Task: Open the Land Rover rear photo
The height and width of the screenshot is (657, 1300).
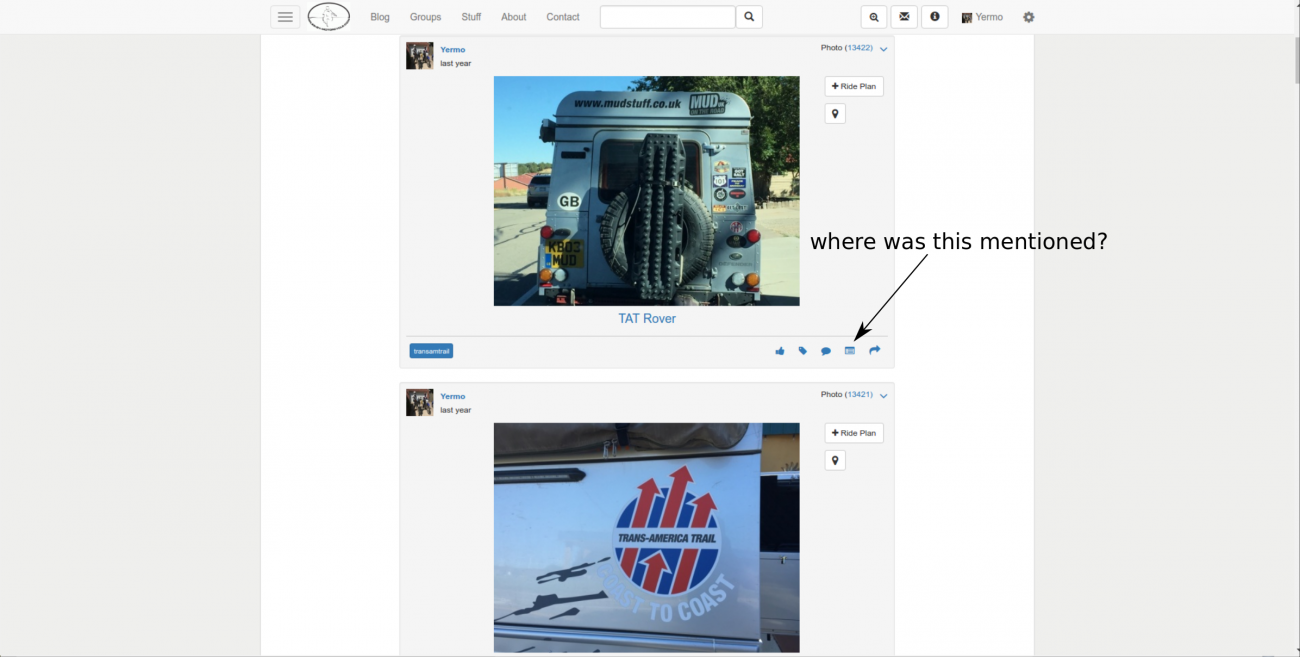Action: point(647,191)
